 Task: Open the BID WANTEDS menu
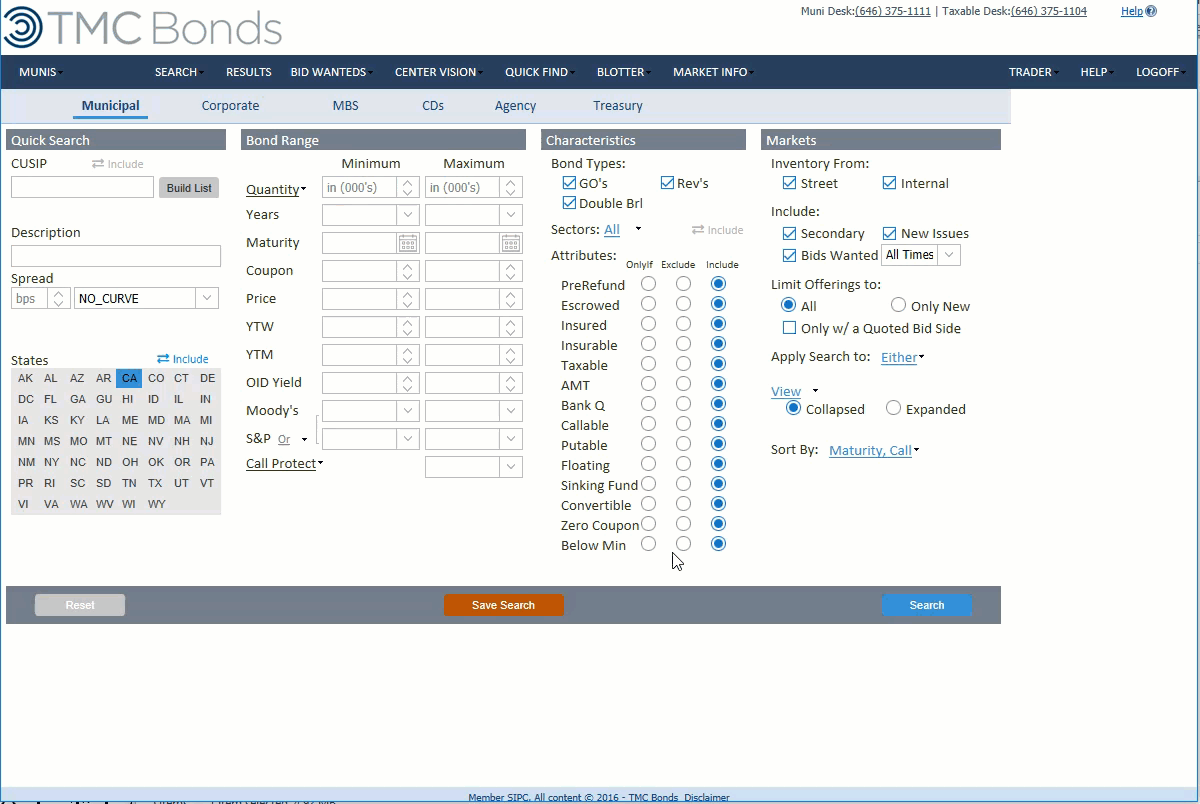pos(332,72)
